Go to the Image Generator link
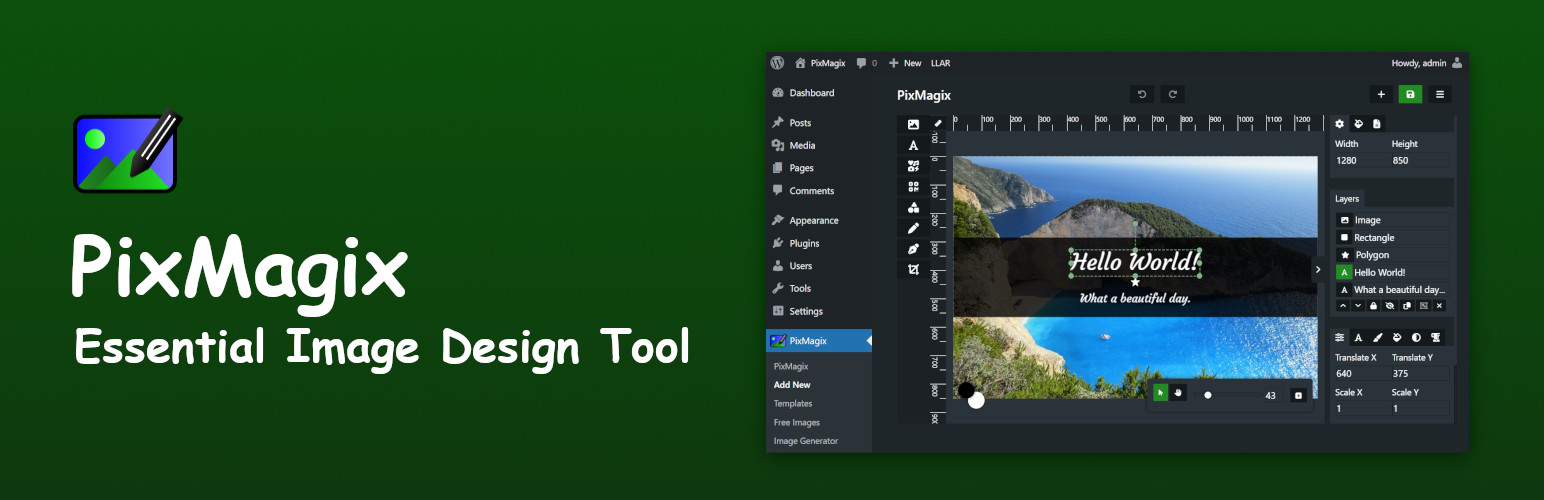The height and width of the screenshot is (500, 1544). [x=806, y=440]
